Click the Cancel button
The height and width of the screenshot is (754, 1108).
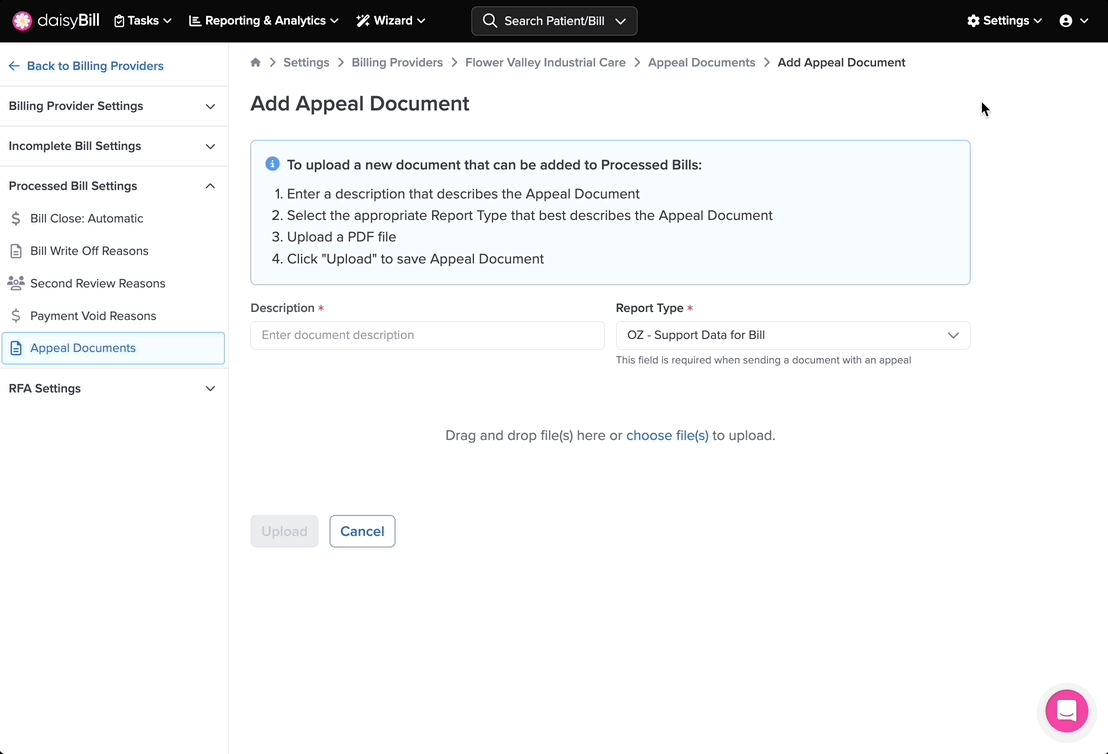[x=362, y=531]
